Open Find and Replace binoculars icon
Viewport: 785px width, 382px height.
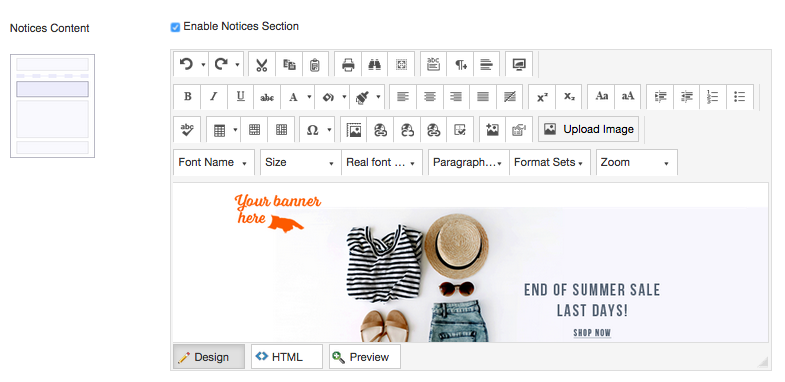pyautogui.click(x=374, y=65)
